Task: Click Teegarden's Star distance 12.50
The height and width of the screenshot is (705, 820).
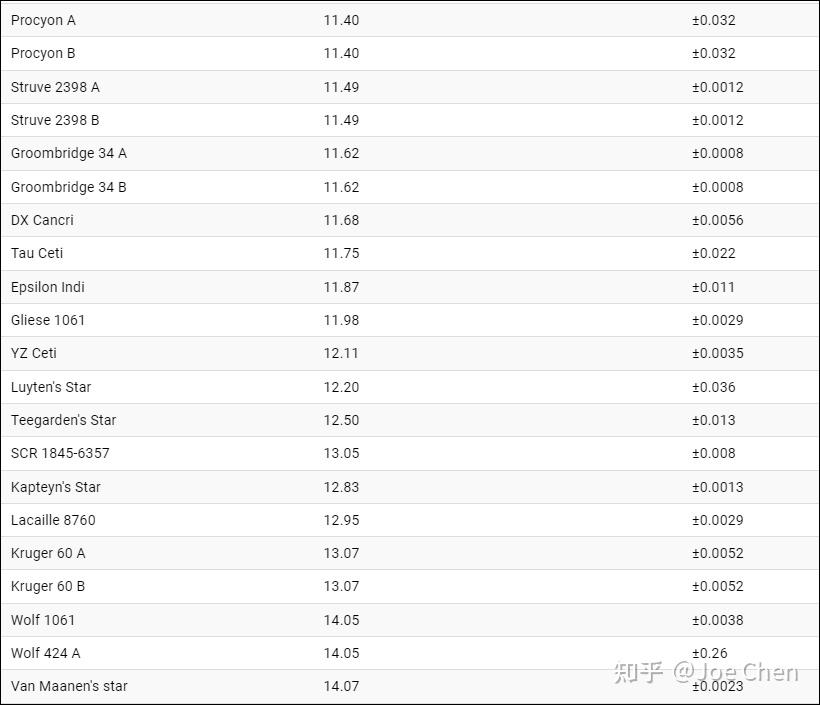Action: pos(341,420)
